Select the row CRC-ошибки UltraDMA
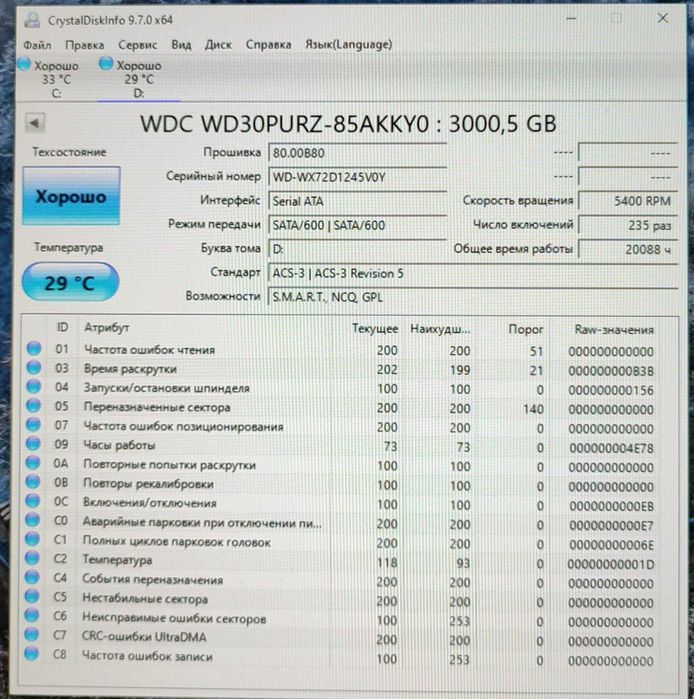 click(341, 639)
